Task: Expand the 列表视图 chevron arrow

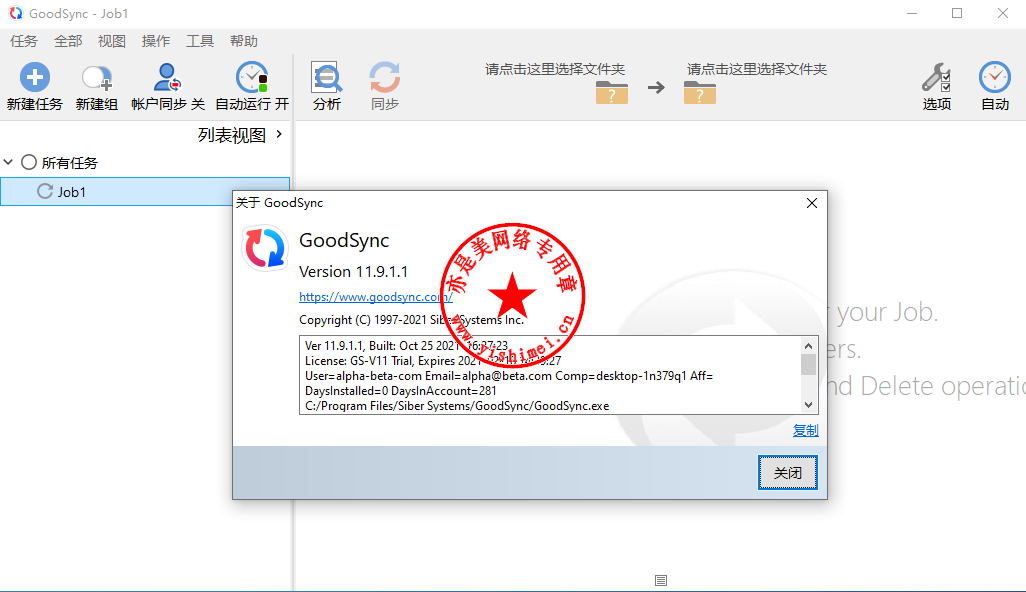Action: (279, 134)
